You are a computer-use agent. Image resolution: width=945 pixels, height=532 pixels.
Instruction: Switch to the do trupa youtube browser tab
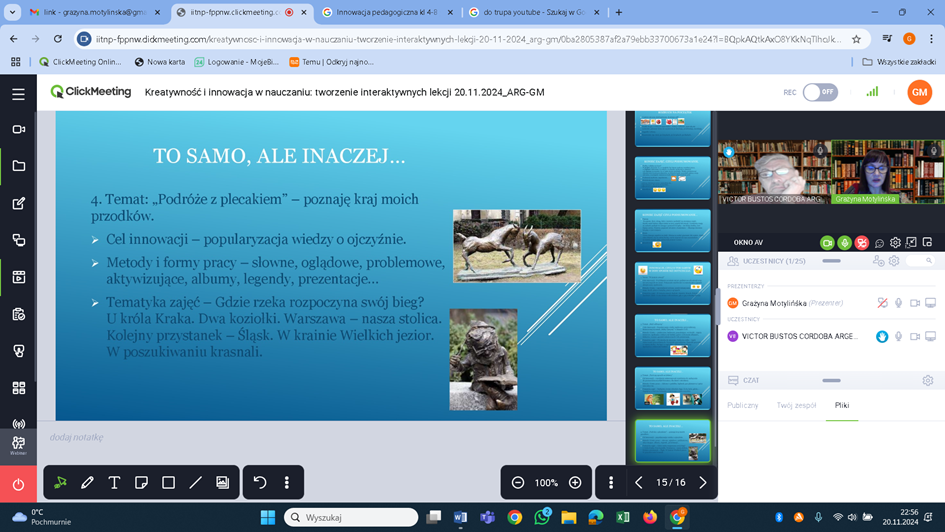click(x=534, y=12)
